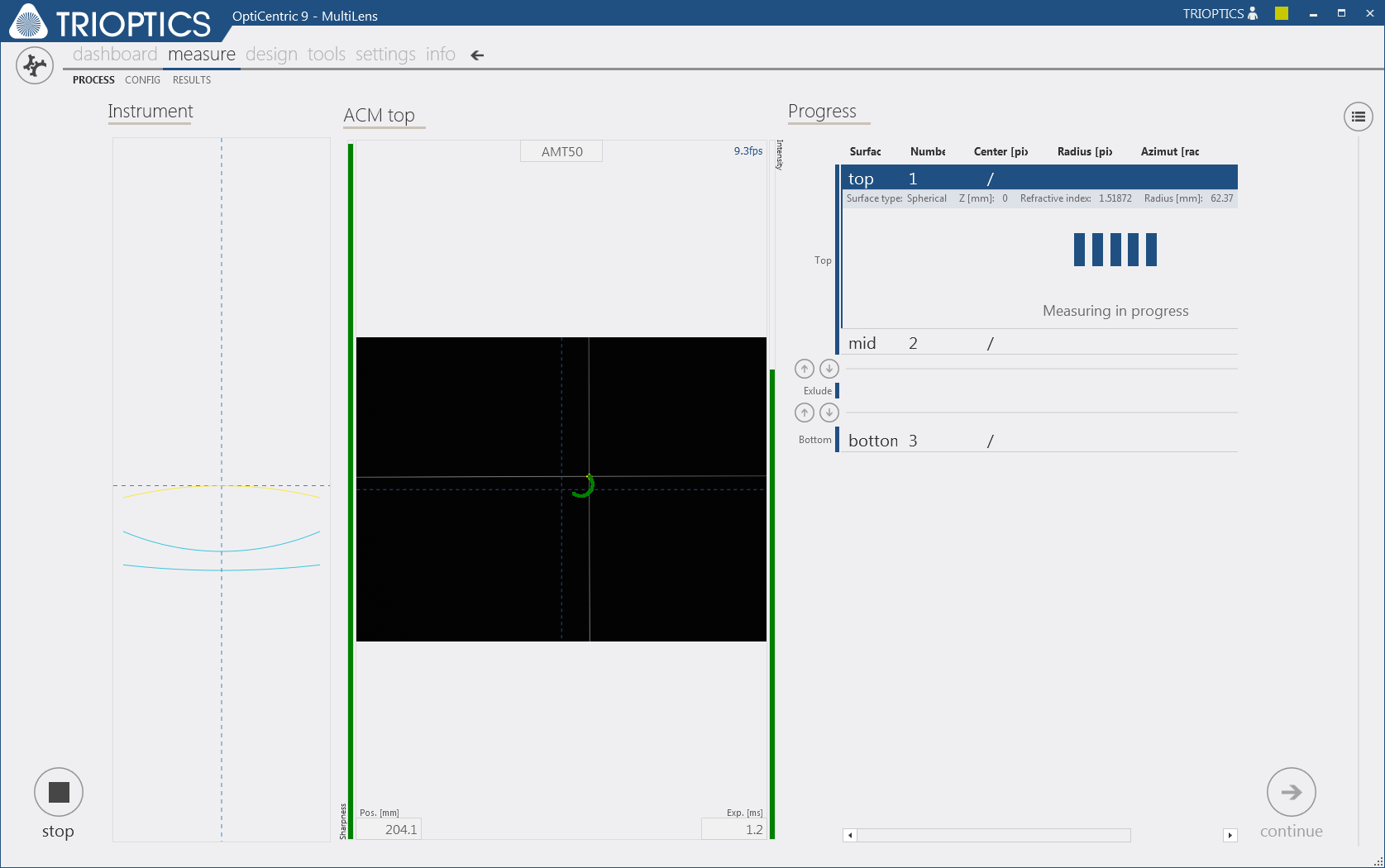Move down using arrow below Exlude

tap(829, 413)
